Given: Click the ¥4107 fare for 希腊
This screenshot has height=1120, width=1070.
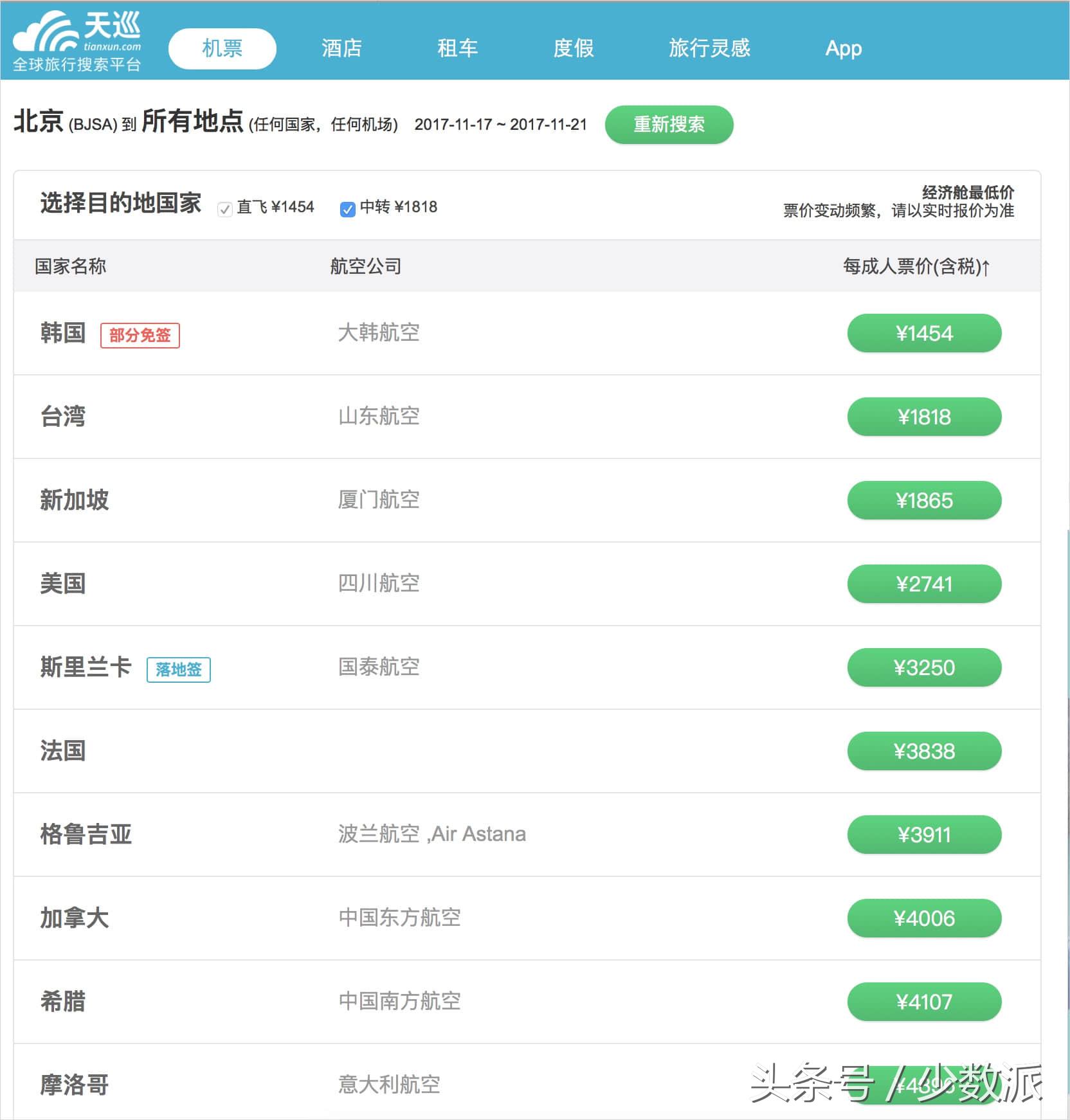Looking at the screenshot, I should 924,1002.
